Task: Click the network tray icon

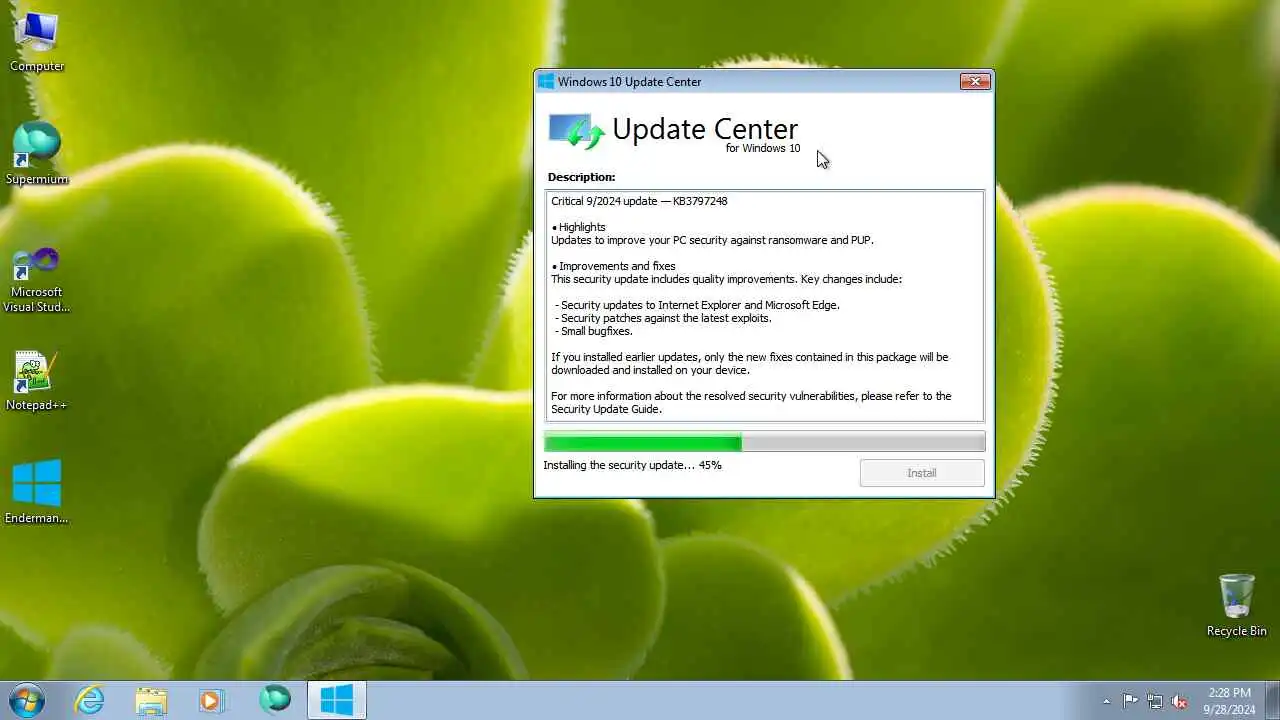Action: pos(1155,701)
